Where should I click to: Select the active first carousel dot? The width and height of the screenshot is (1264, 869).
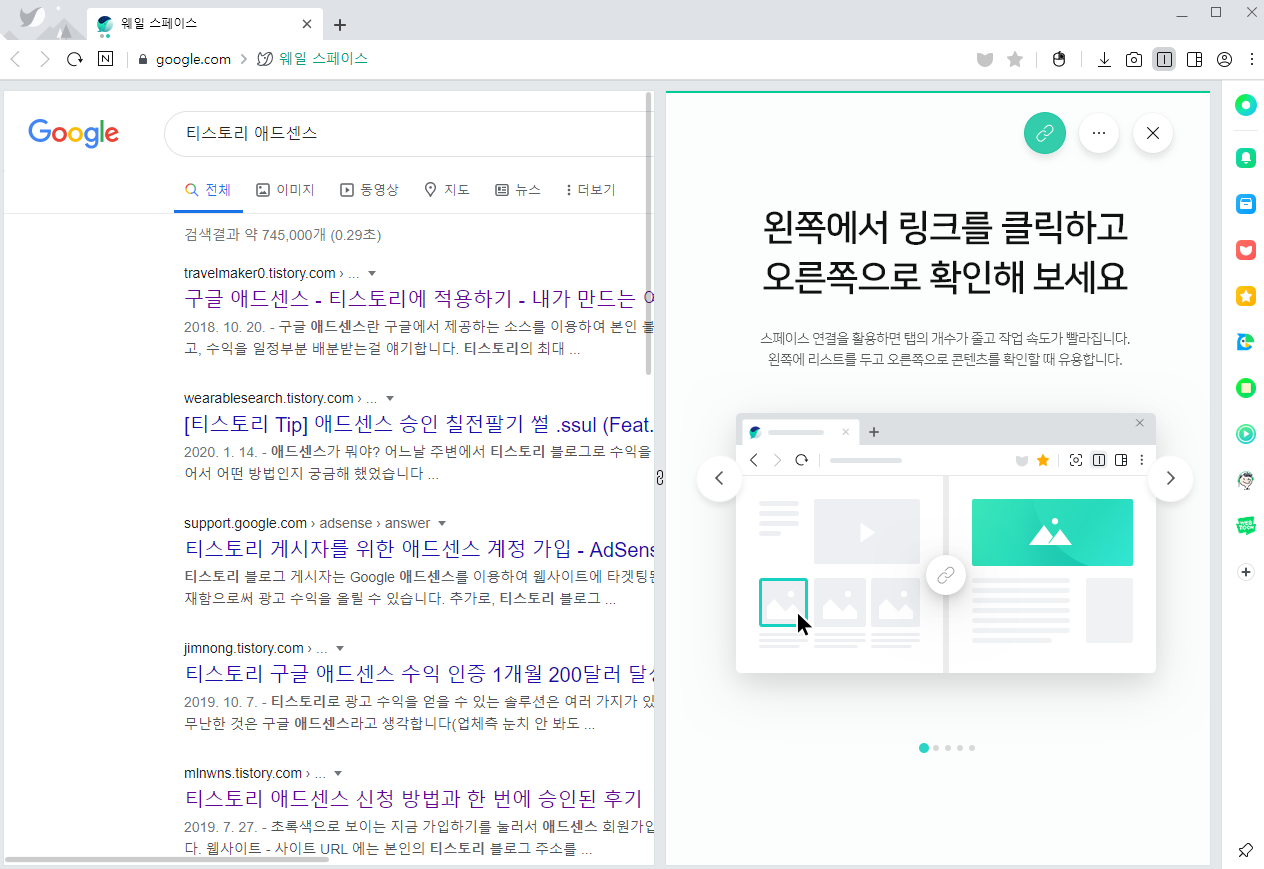[923, 748]
